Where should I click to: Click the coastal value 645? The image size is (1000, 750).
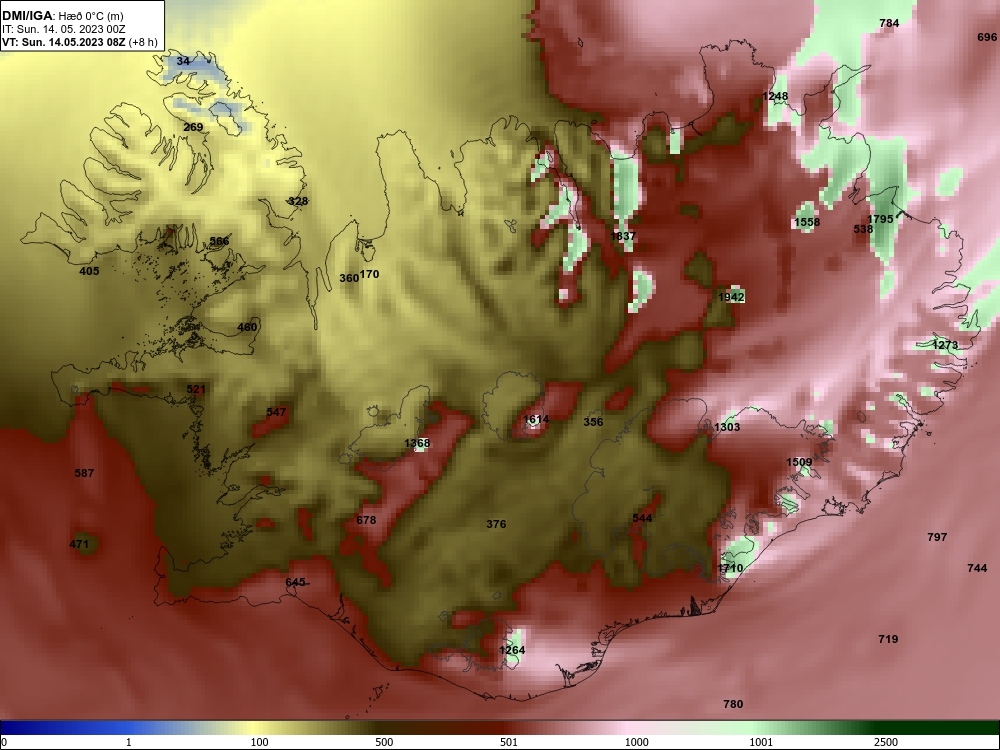[295, 582]
